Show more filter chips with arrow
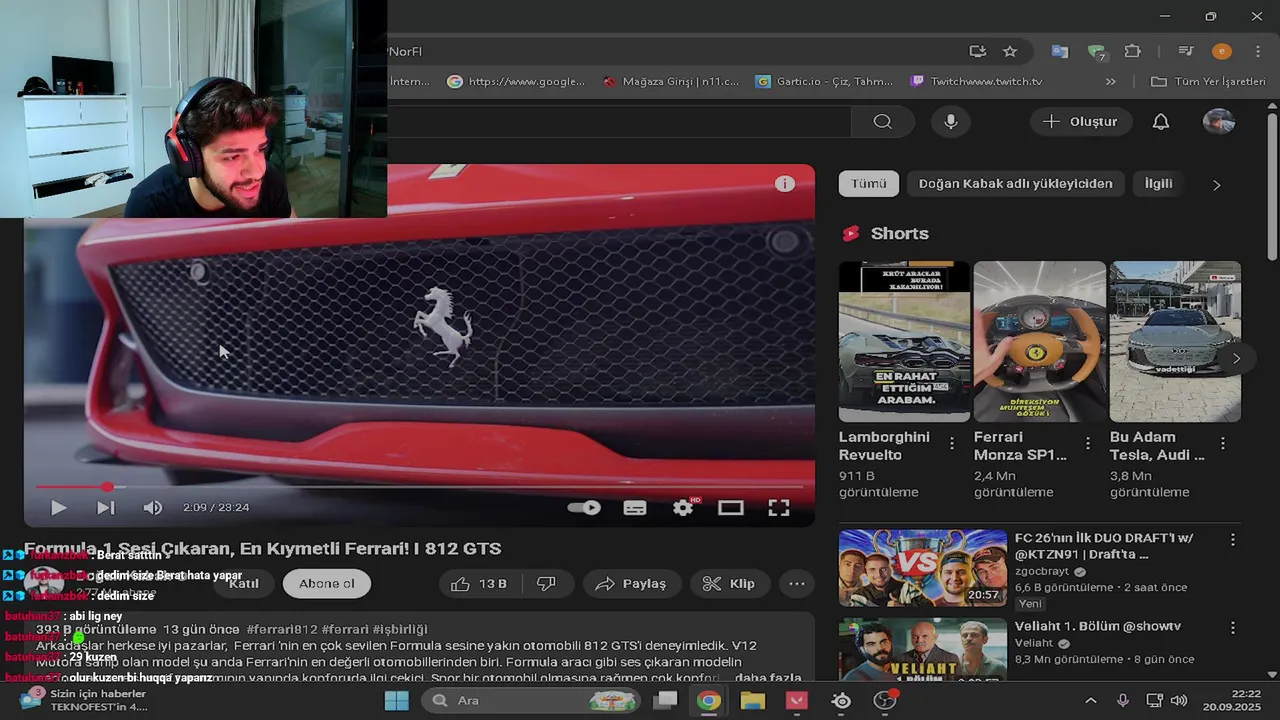This screenshot has height=720, width=1280. tap(1216, 185)
